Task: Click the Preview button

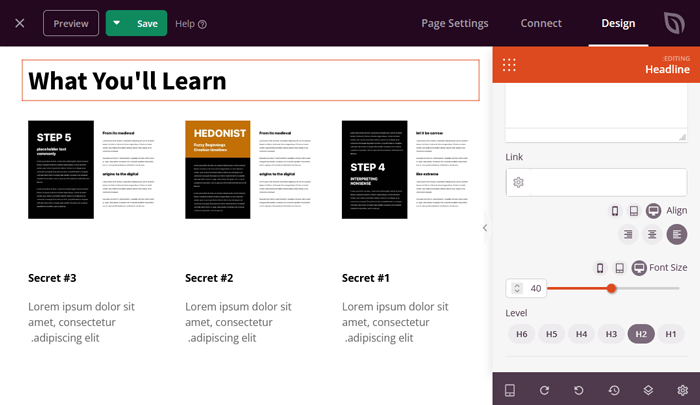Action: click(x=71, y=23)
